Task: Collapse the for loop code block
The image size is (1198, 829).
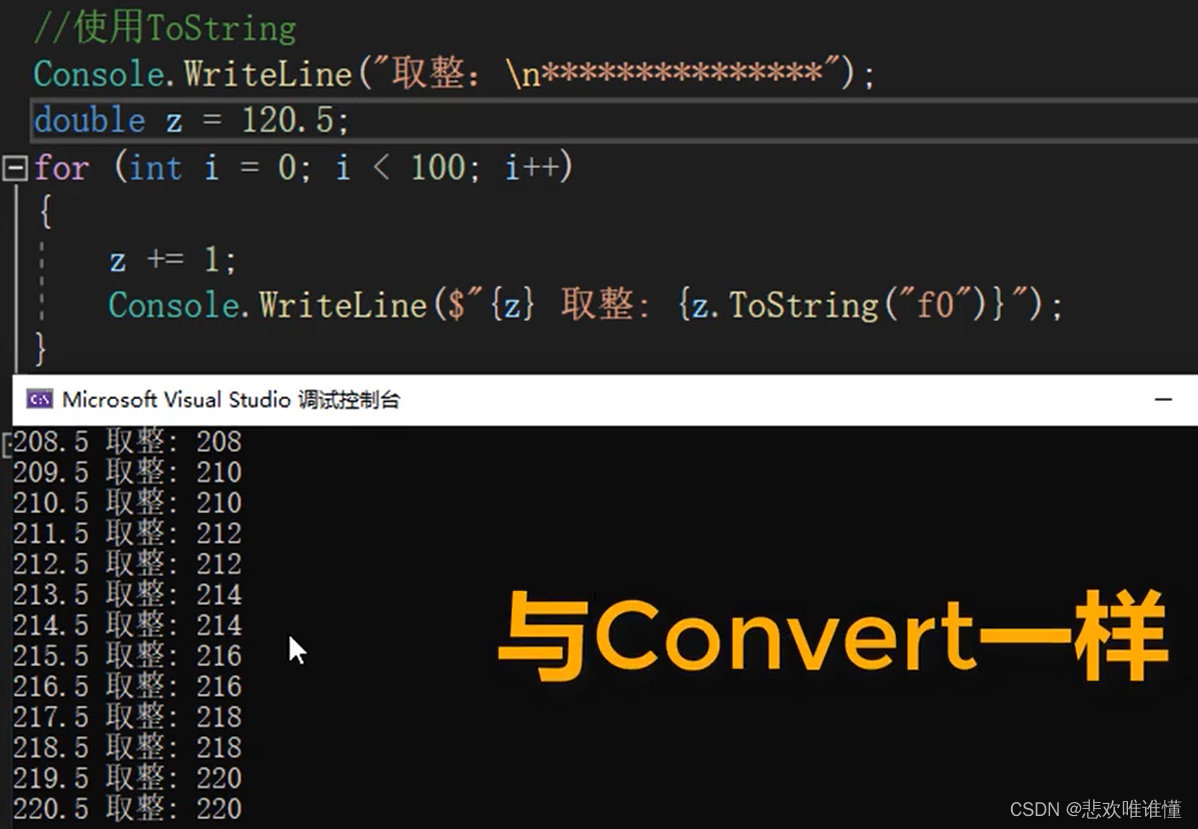Action: pos(14,168)
